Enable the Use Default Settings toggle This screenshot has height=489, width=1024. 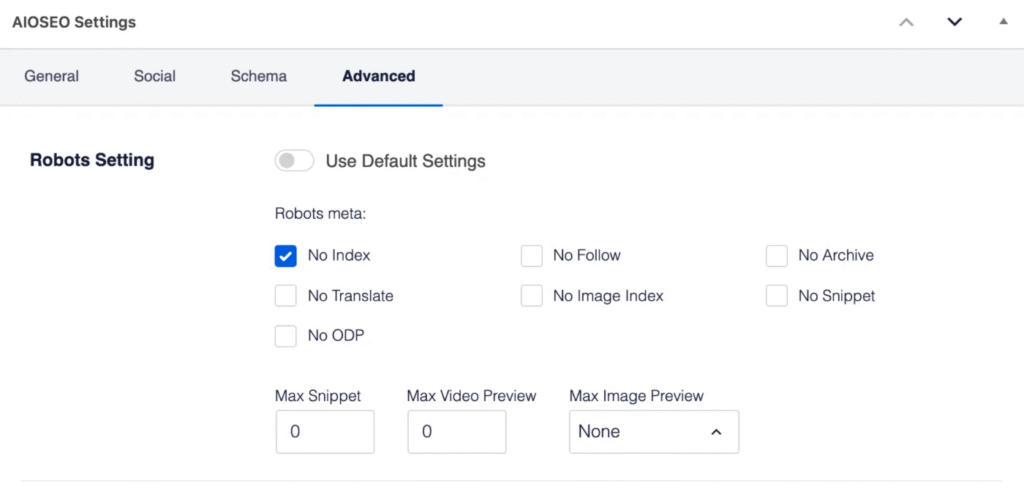click(x=294, y=161)
